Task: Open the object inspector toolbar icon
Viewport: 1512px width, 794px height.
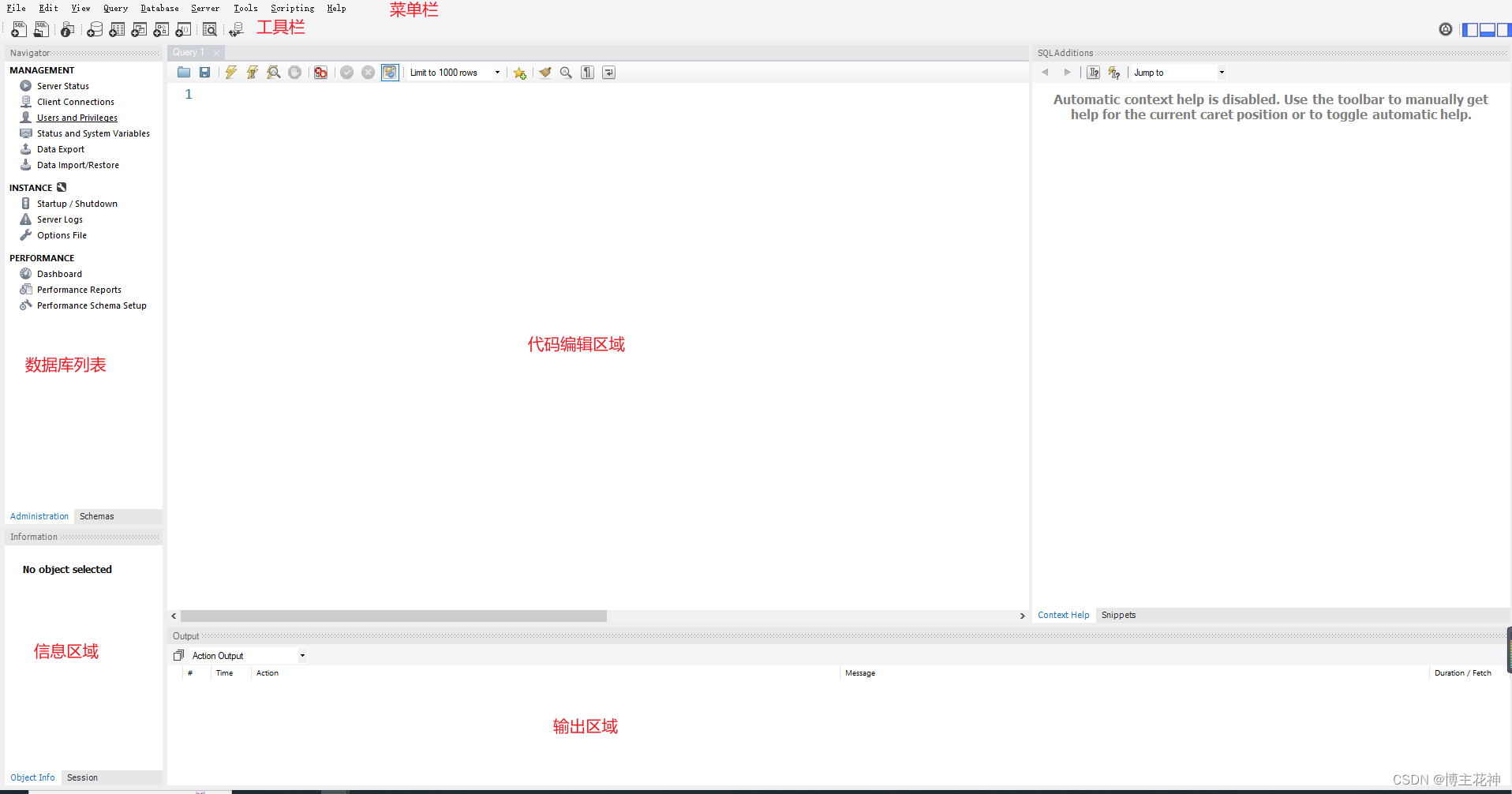Action: tap(67, 29)
